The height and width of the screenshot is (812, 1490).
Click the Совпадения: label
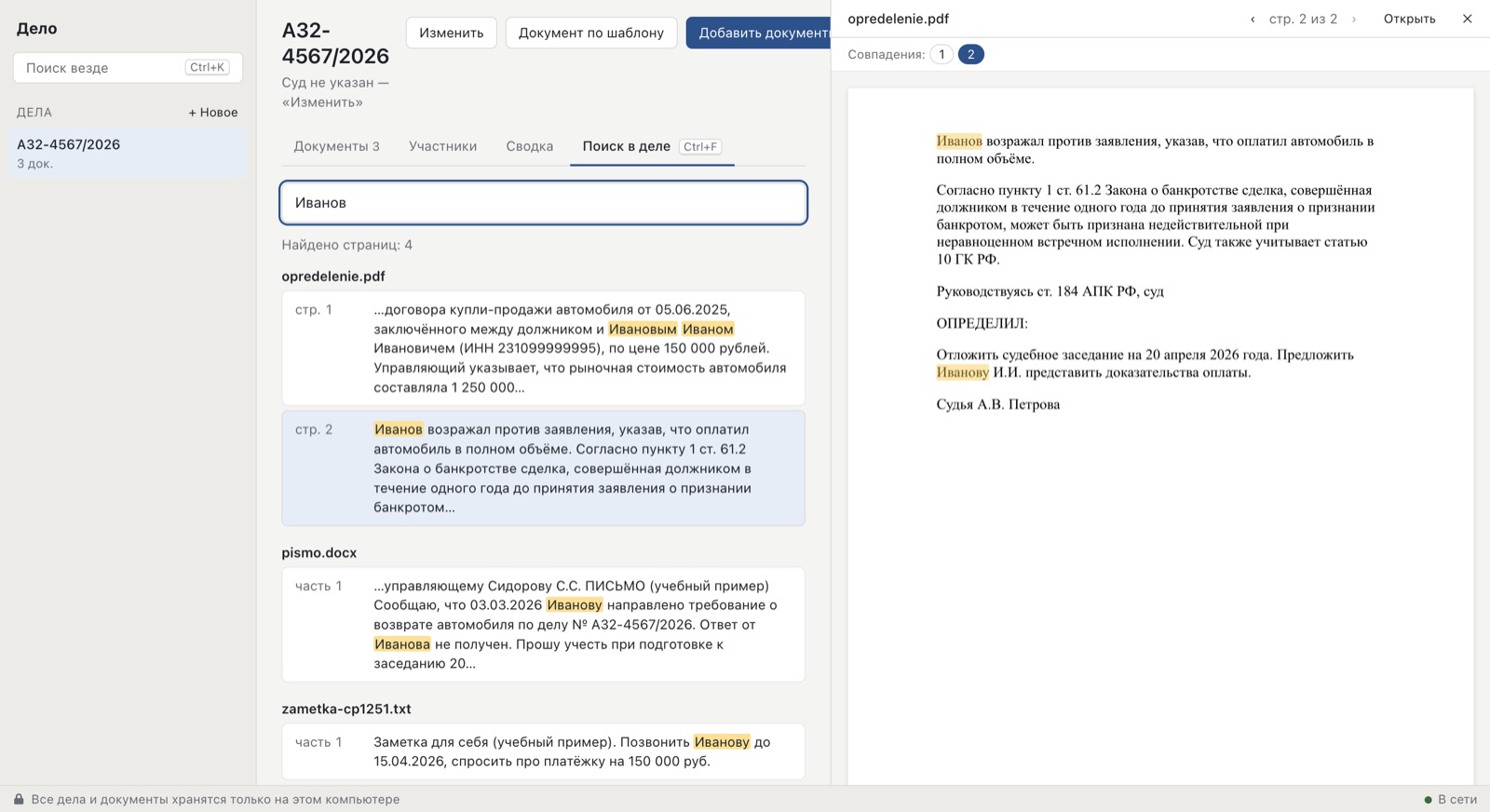(x=886, y=54)
